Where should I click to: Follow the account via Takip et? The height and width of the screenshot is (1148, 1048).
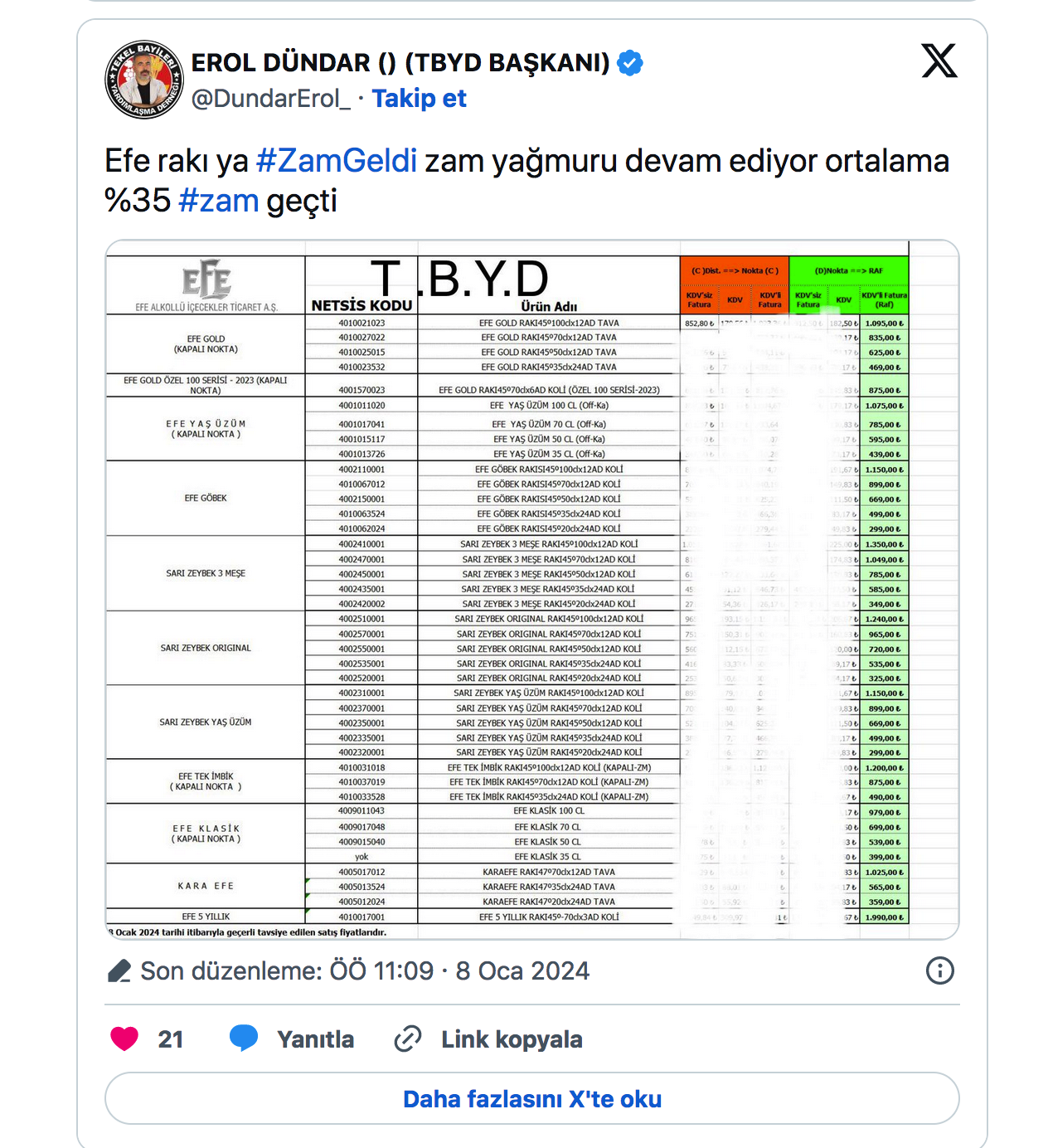coord(419,99)
